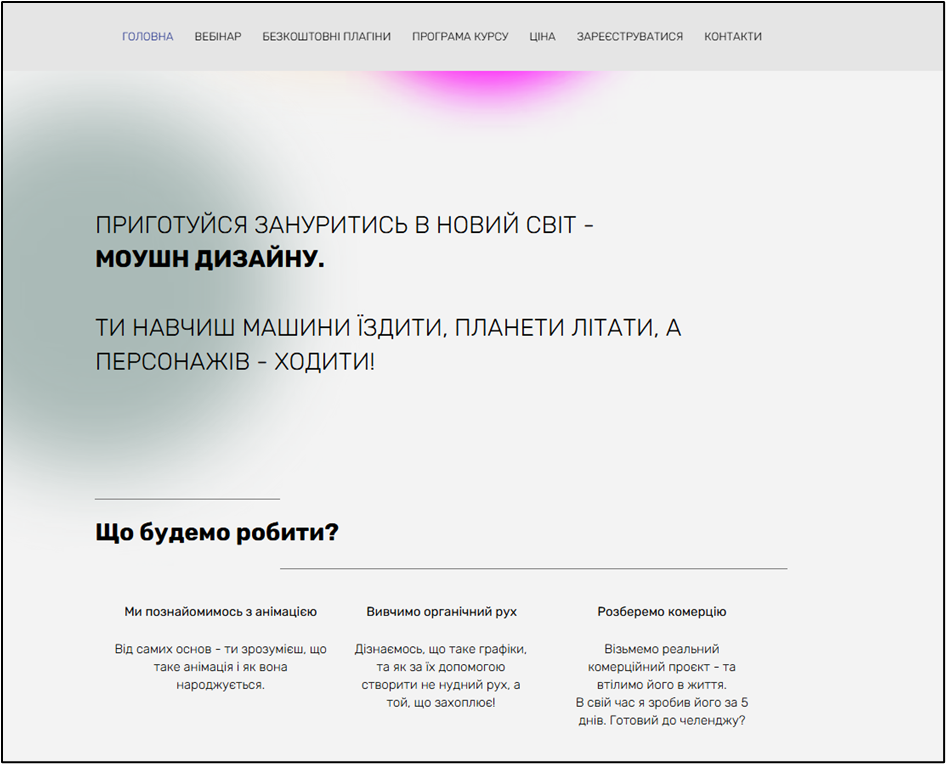The width and height of the screenshot is (946, 764).
Task: Click the divider line above Що будемо робити?
Action: coord(186,500)
